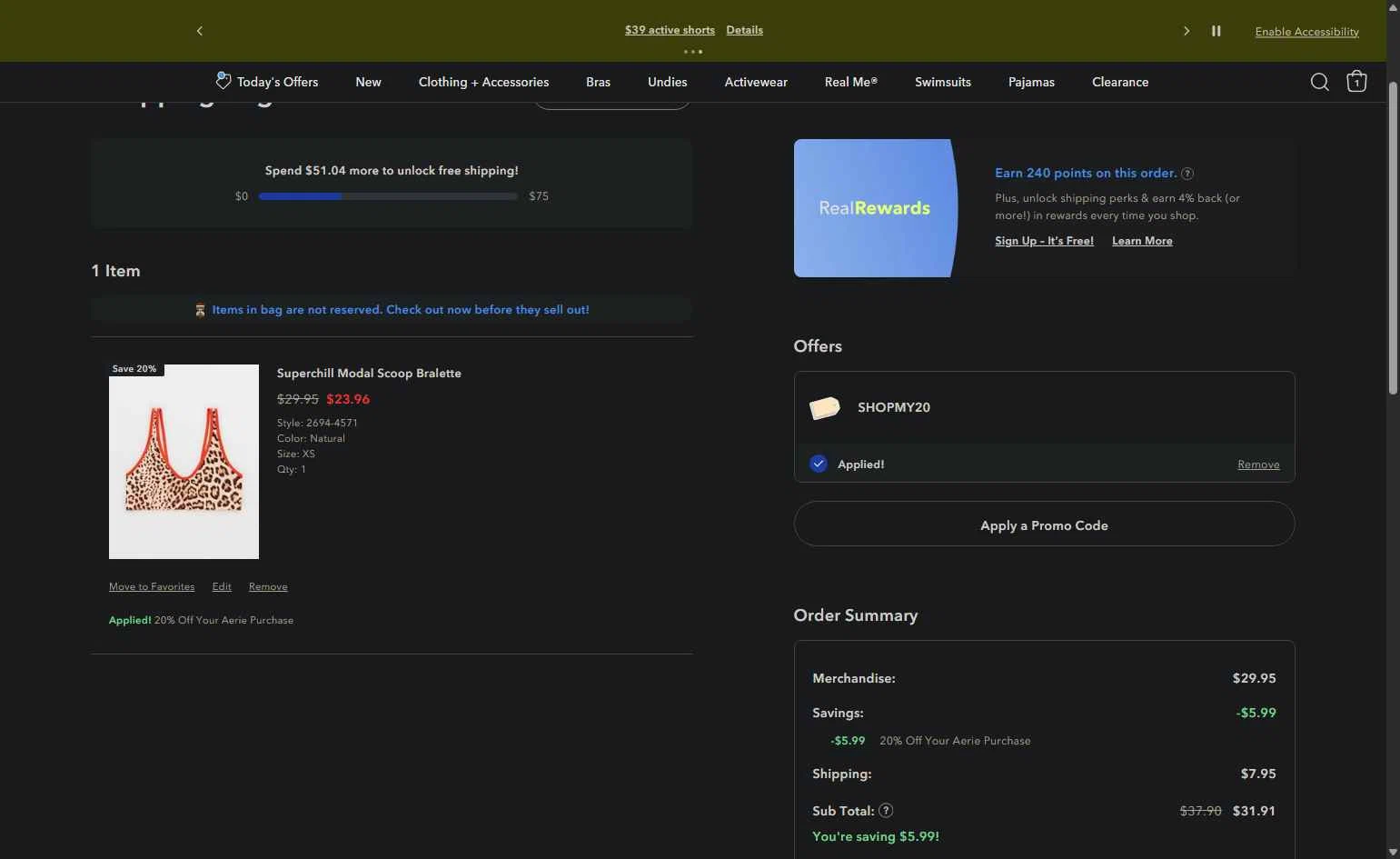1400x859 pixels.
Task: Click Sign Up - It's Free link
Action: point(1044,241)
